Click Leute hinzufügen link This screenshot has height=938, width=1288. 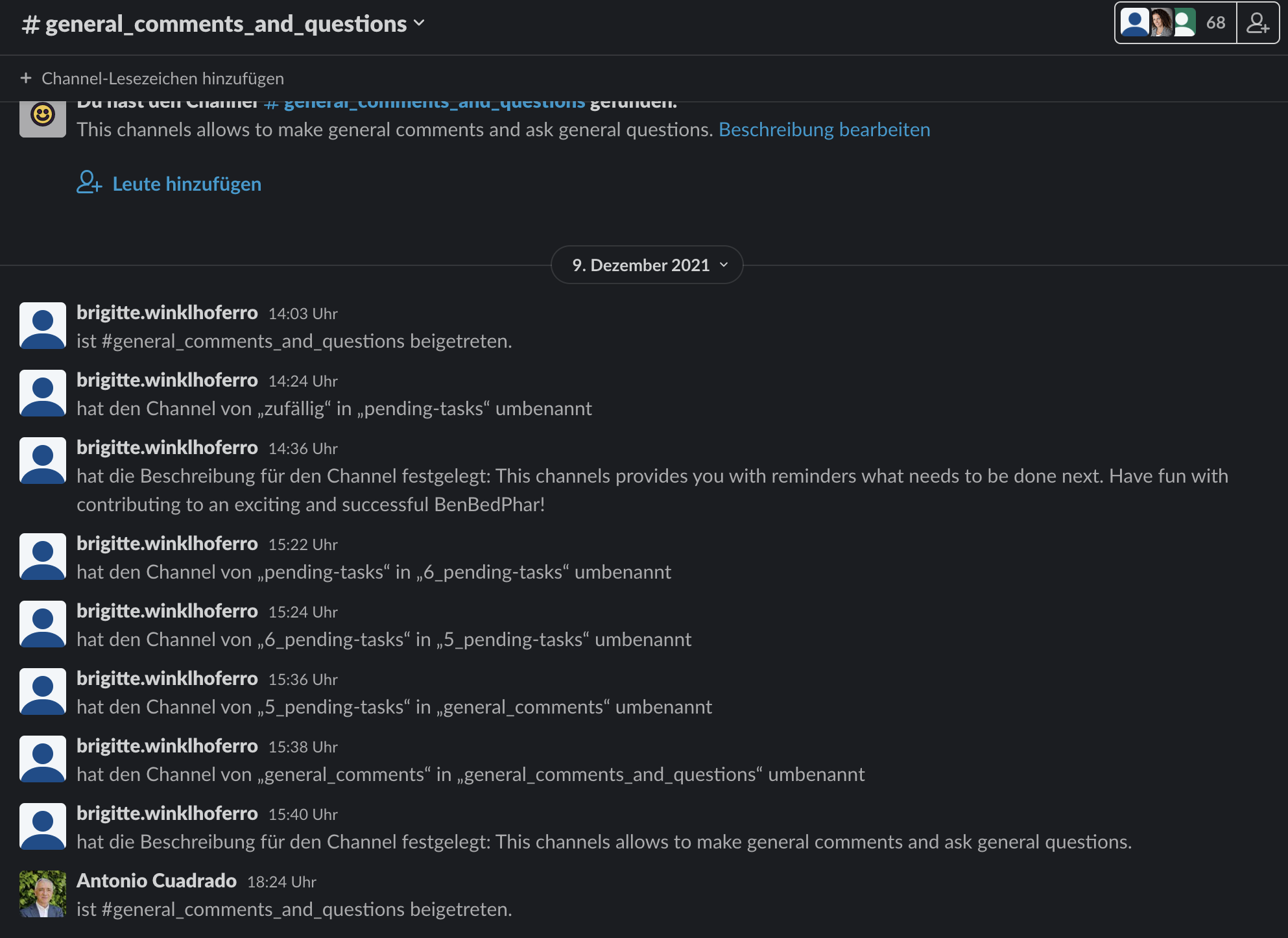pos(187,184)
